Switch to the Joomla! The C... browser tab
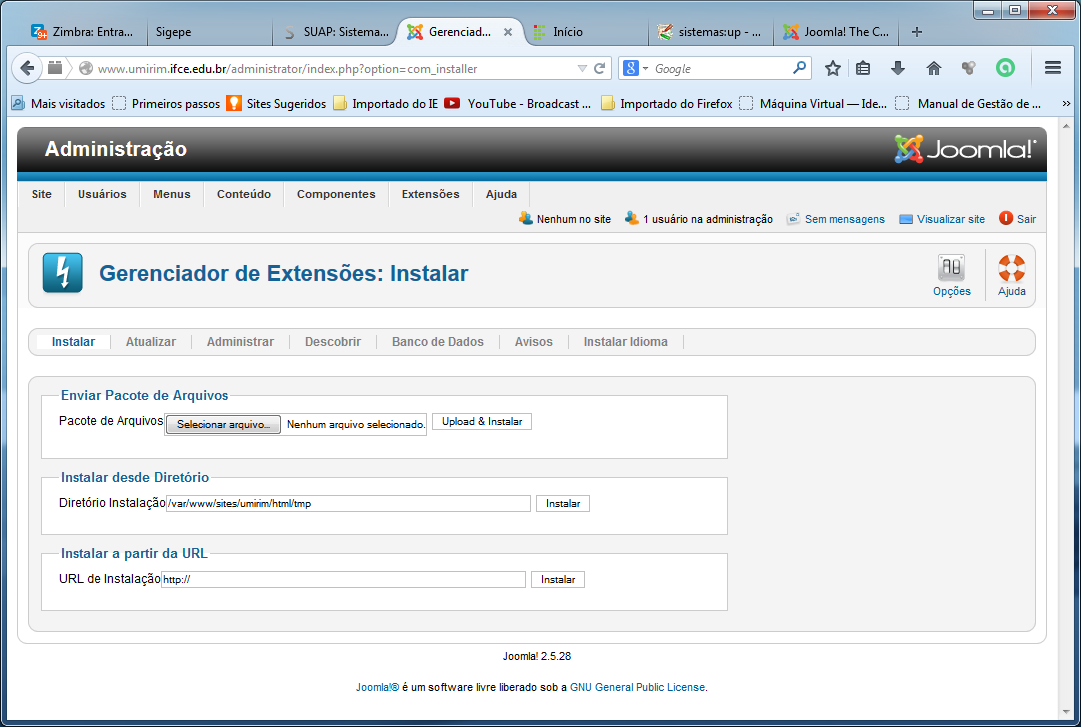Viewport: 1081px width, 727px height. tap(838, 32)
